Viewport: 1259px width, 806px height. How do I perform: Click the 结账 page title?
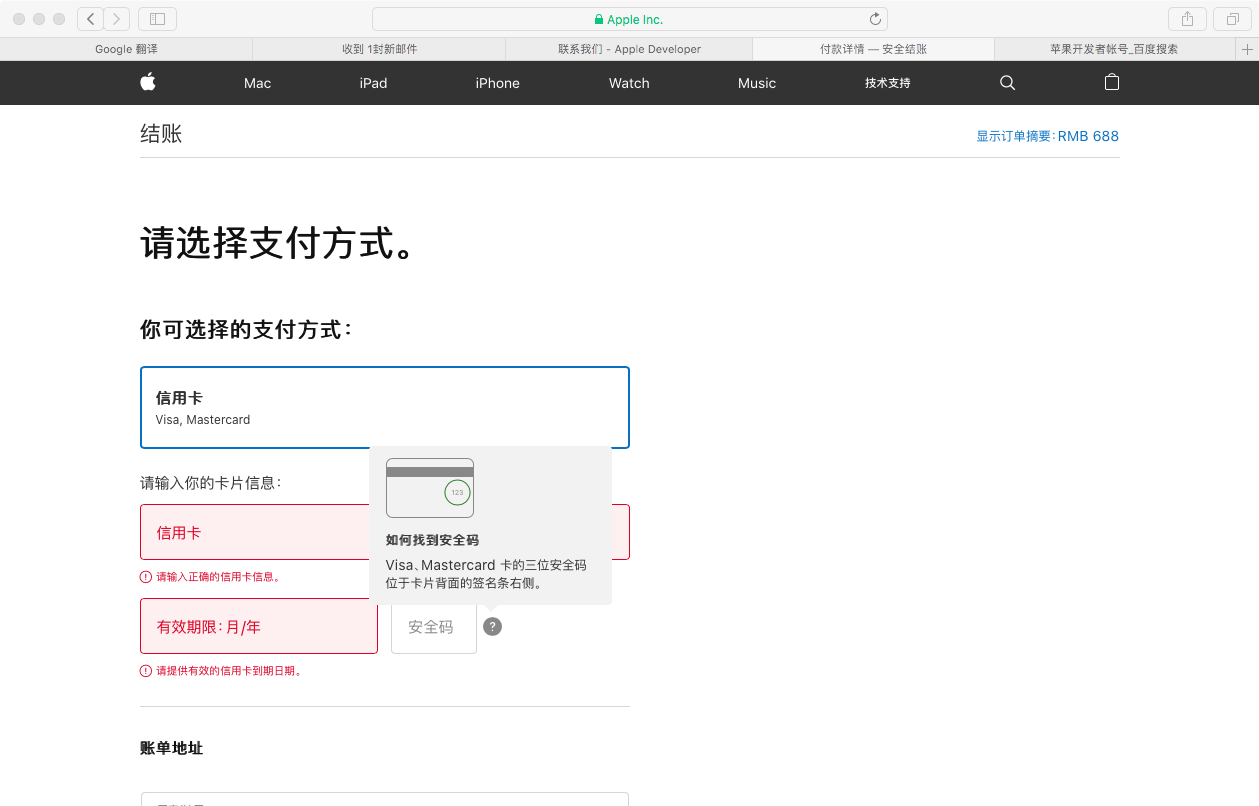[161, 134]
